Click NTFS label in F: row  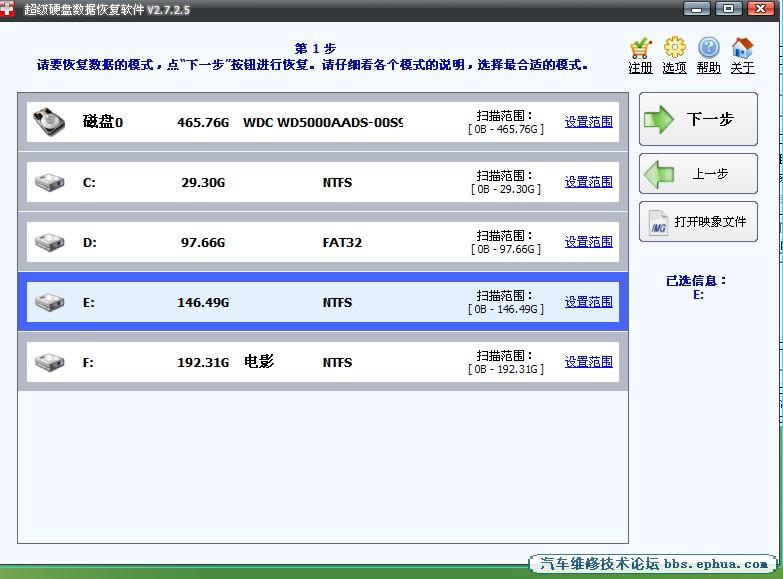[x=338, y=362]
